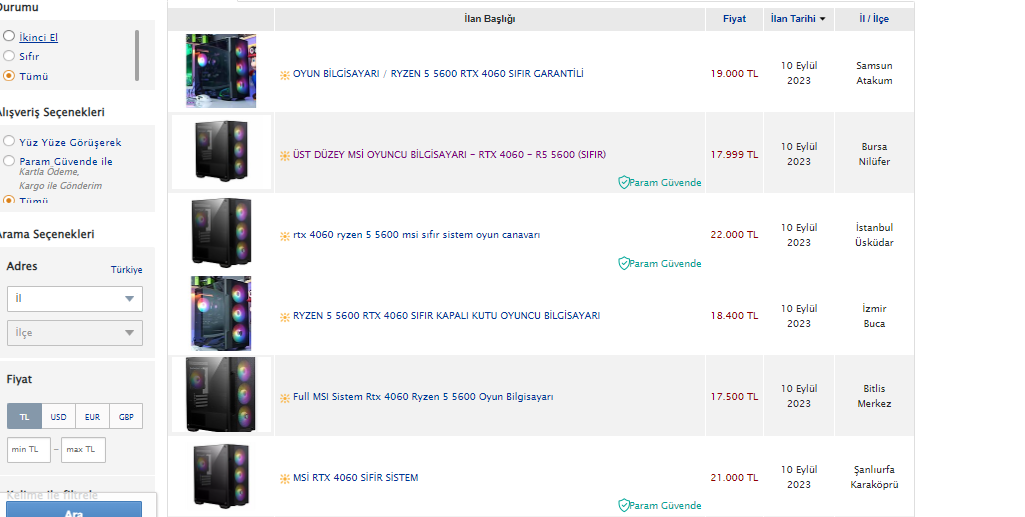Open the İl province dropdown
This screenshot has height=517, width=1025.
click(x=75, y=299)
